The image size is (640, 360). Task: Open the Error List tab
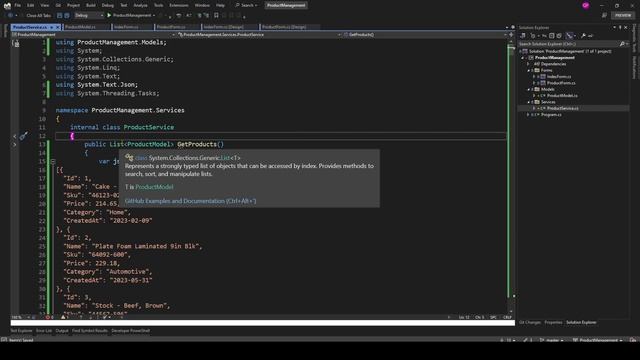click(x=44, y=331)
